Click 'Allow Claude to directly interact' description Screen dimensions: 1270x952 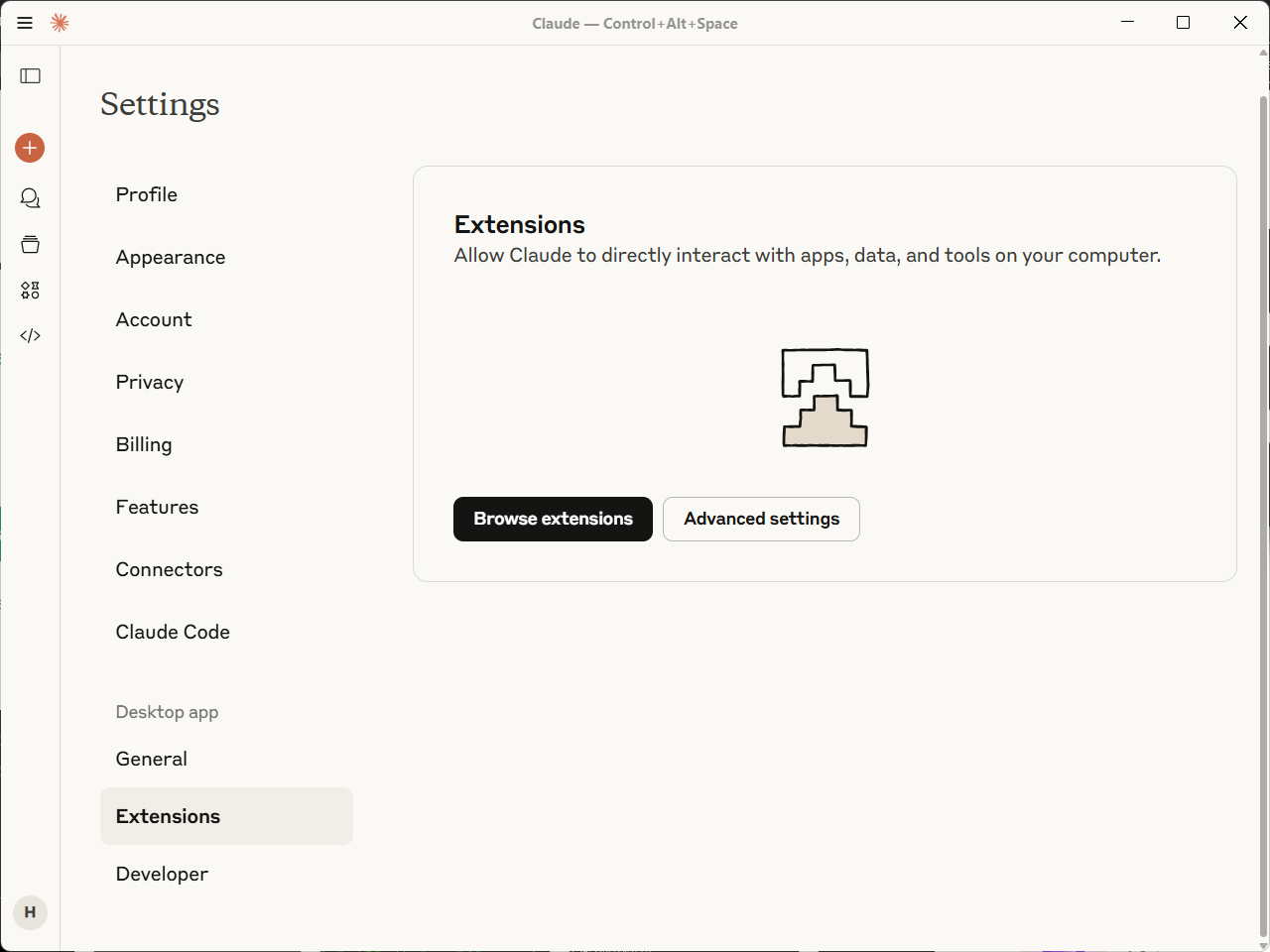[808, 255]
